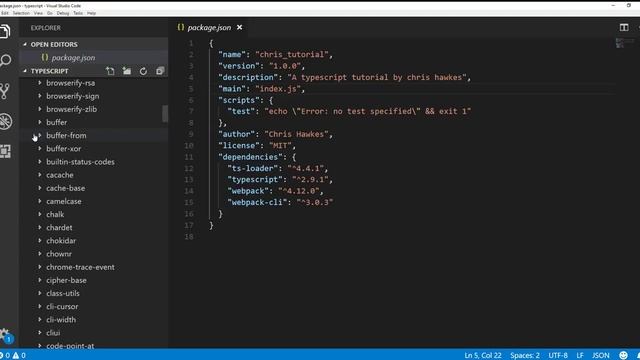Open the Go menu
The width and height of the screenshot is (640, 360).
pos(50,13)
